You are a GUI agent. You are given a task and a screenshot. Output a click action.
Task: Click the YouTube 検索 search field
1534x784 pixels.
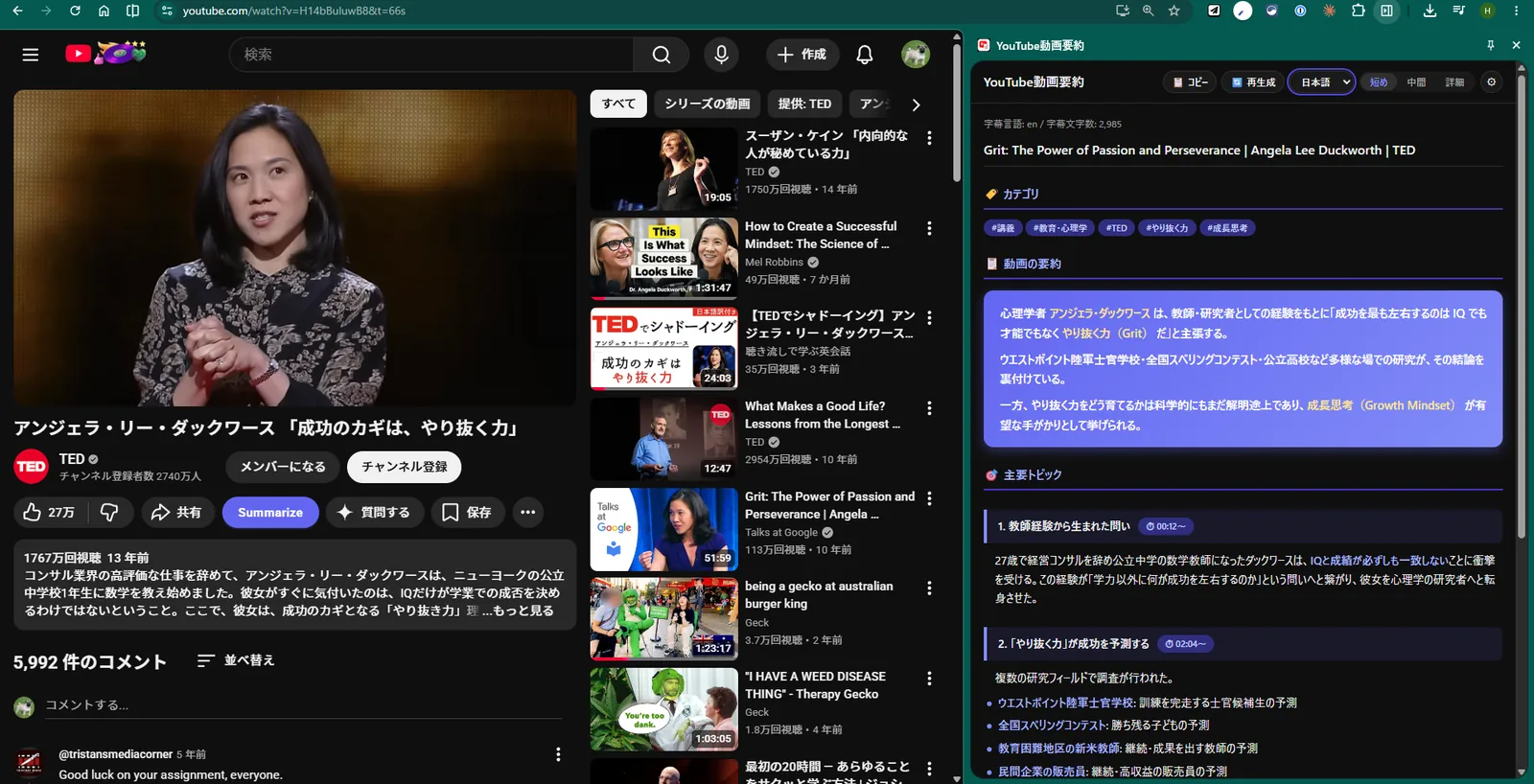click(x=431, y=55)
